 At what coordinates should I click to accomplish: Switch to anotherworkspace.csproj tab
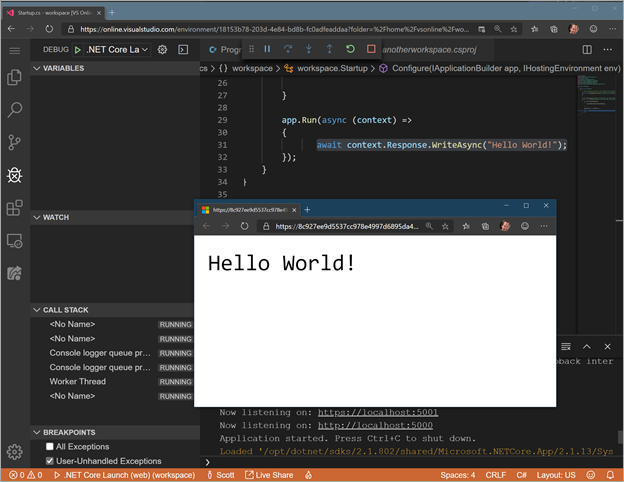click(x=429, y=50)
